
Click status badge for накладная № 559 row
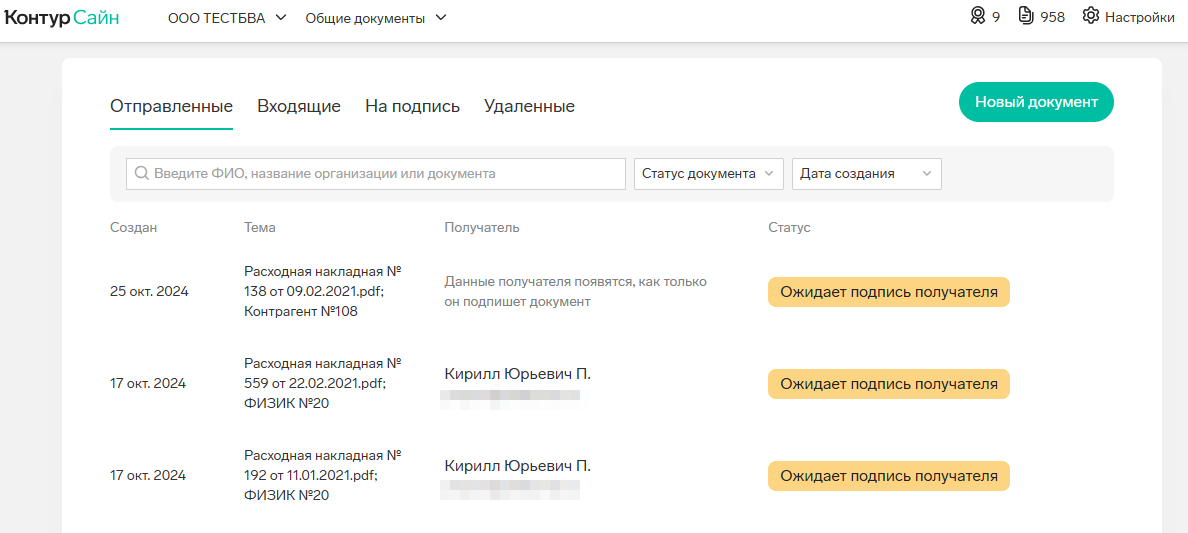[x=889, y=384]
